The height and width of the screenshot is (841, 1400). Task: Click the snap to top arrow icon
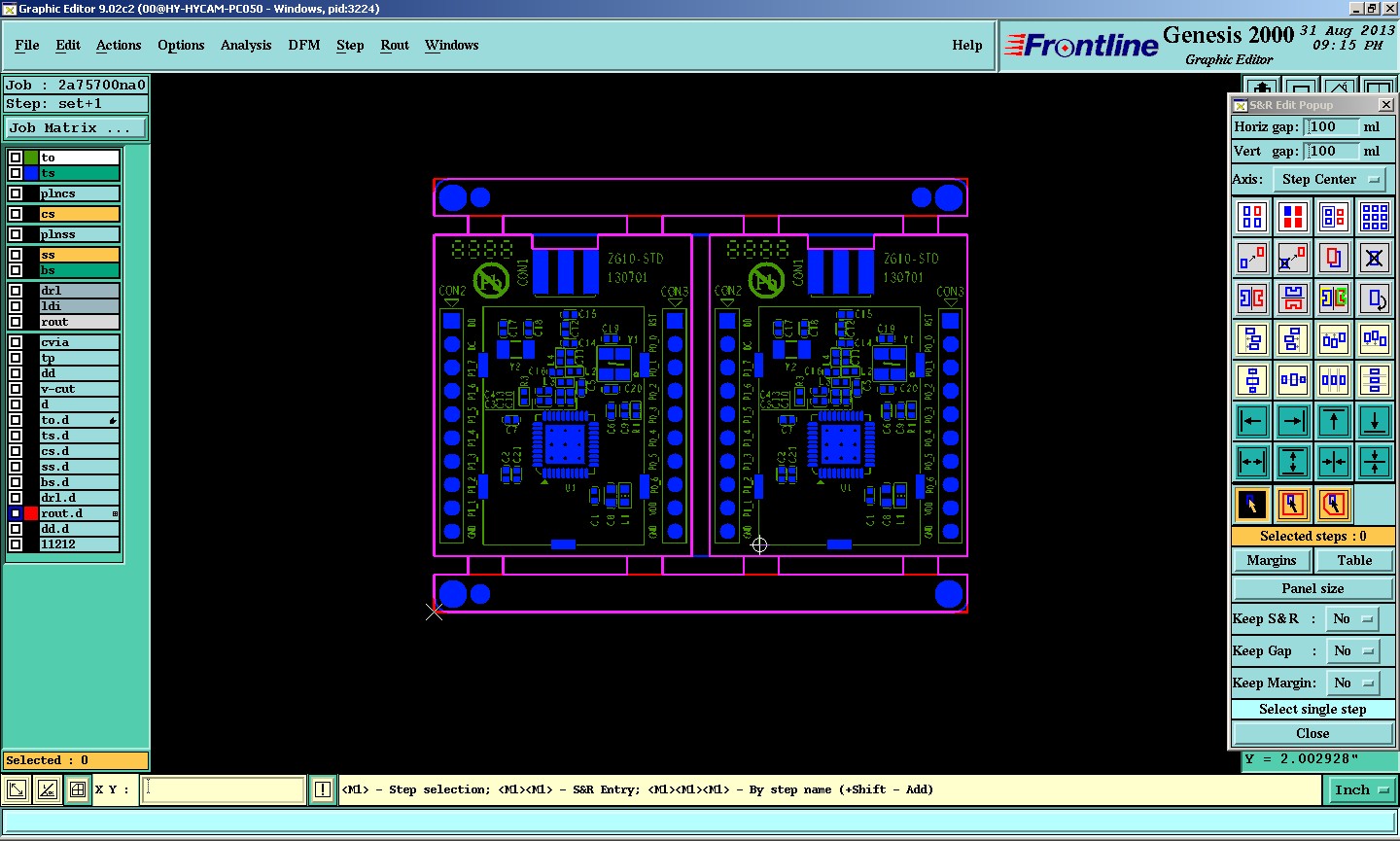tap(1334, 421)
